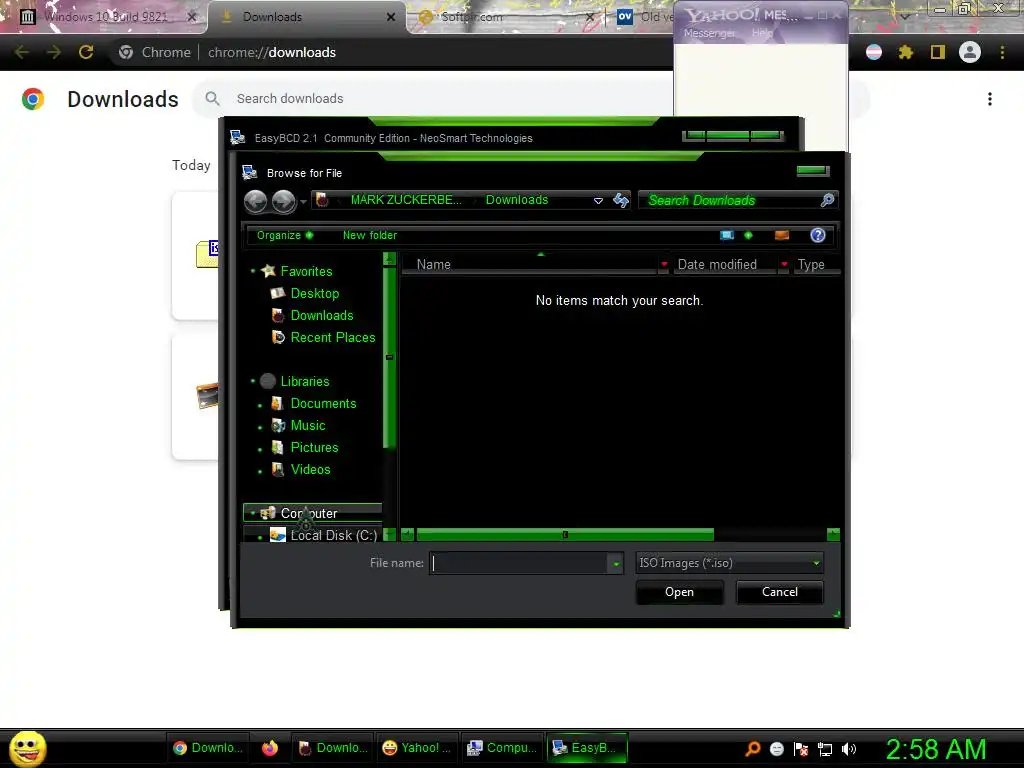Open Yahoo! taskbar button
This screenshot has height=768, width=1024.
(x=416, y=748)
